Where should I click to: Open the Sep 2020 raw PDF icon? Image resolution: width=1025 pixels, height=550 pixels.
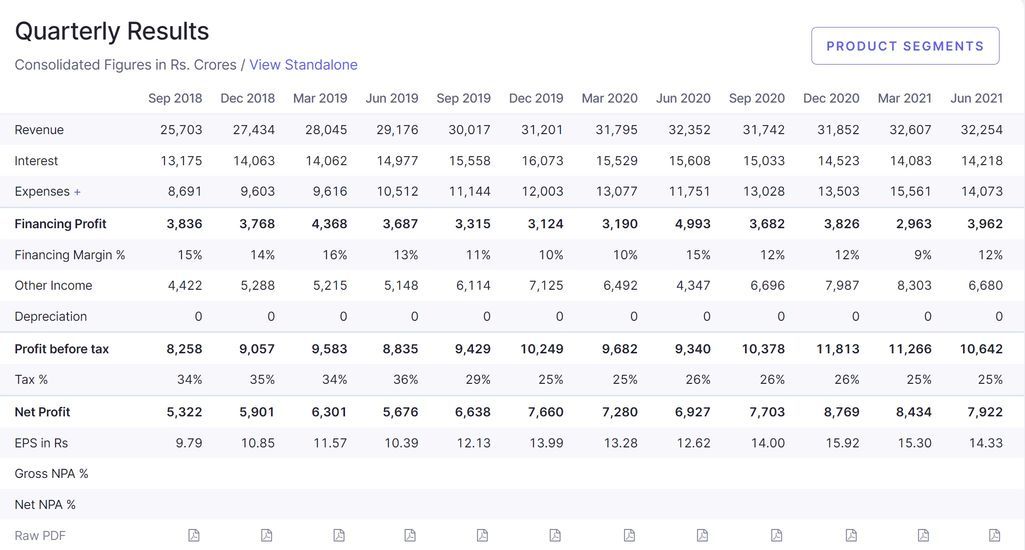(x=776, y=536)
